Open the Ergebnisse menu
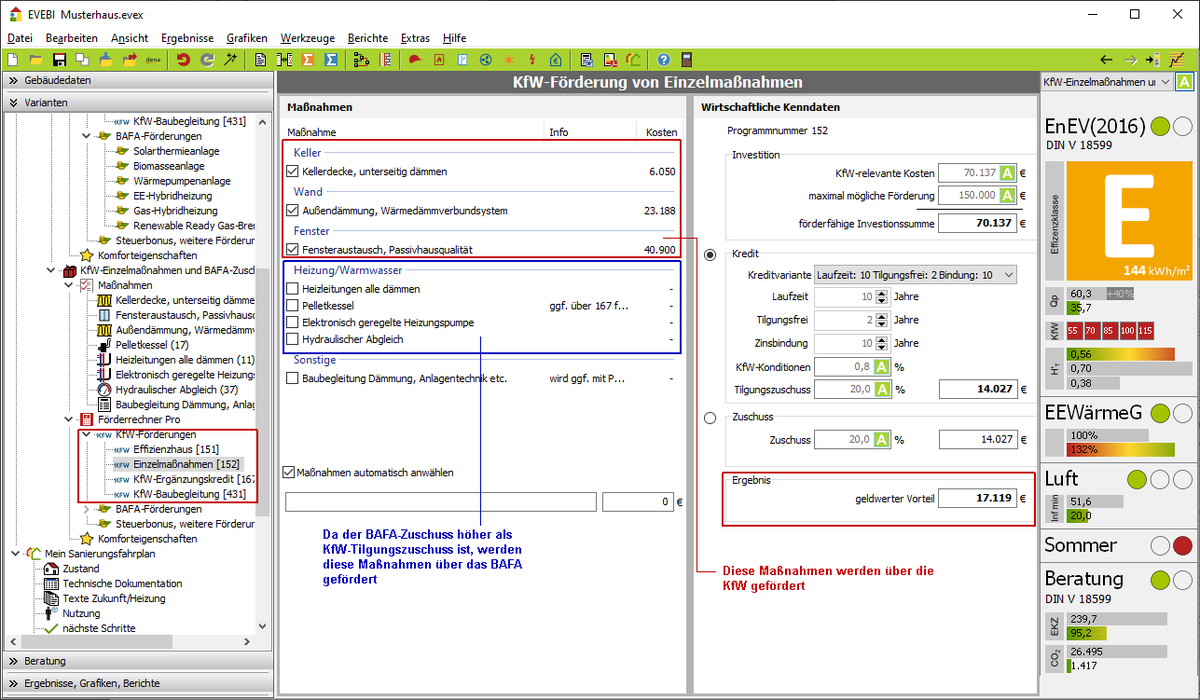 click(187, 38)
